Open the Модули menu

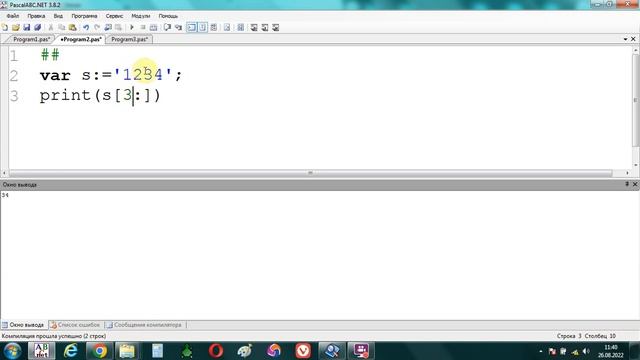coord(140,16)
